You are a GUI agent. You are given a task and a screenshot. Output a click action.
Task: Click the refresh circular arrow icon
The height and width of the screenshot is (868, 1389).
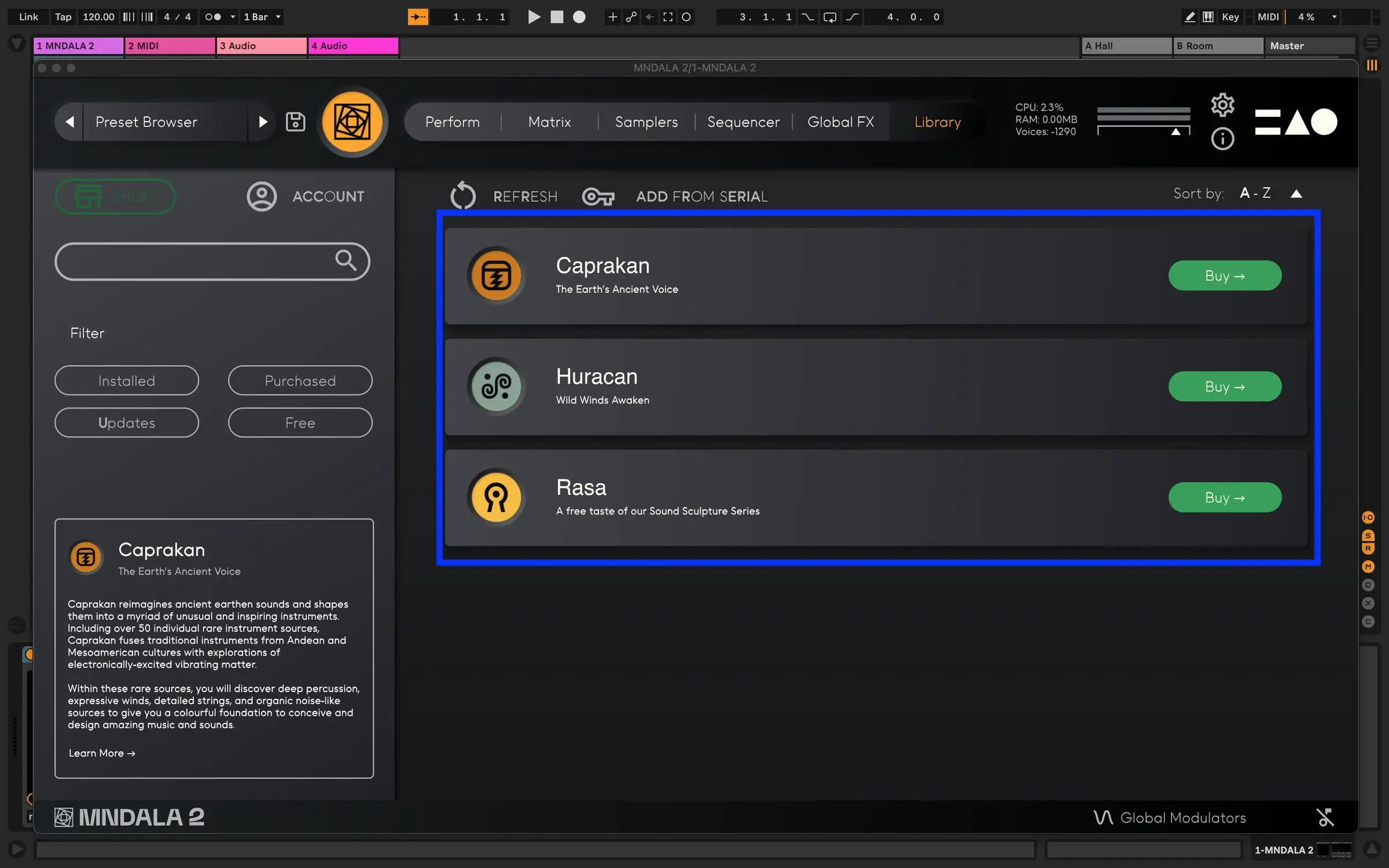463,196
